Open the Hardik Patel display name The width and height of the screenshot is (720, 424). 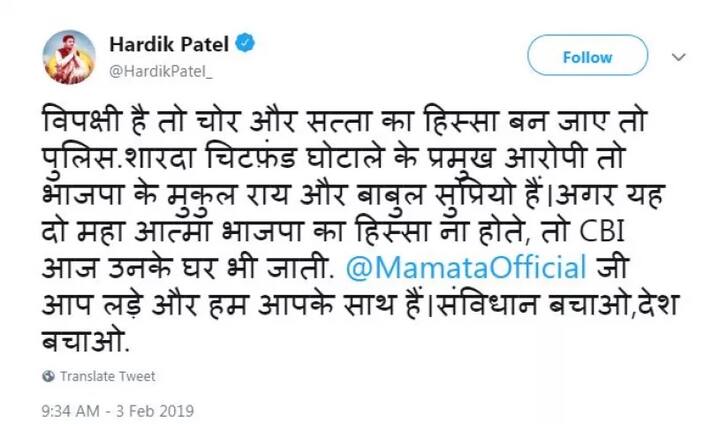point(169,44)
